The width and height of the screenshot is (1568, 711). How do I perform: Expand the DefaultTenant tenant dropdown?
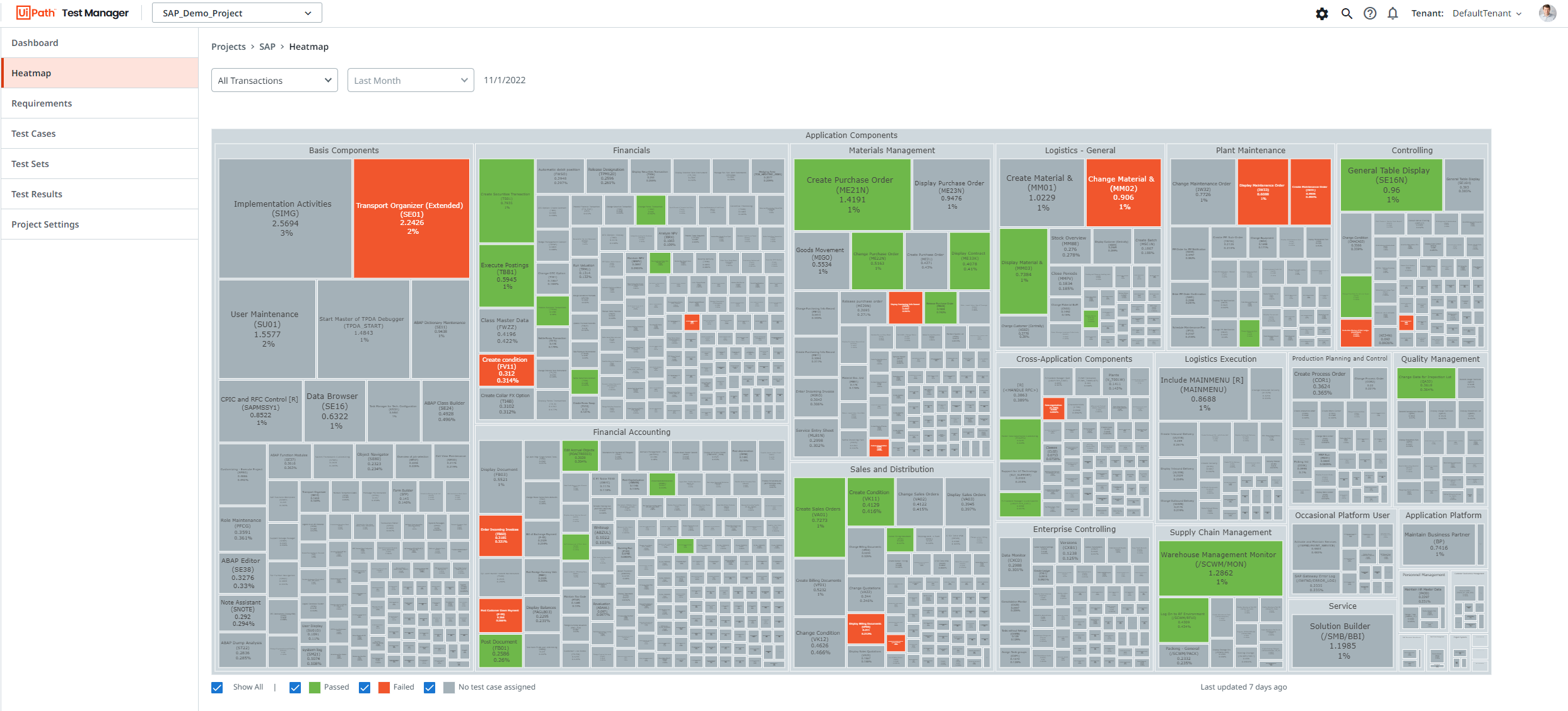coord(1487,13)
